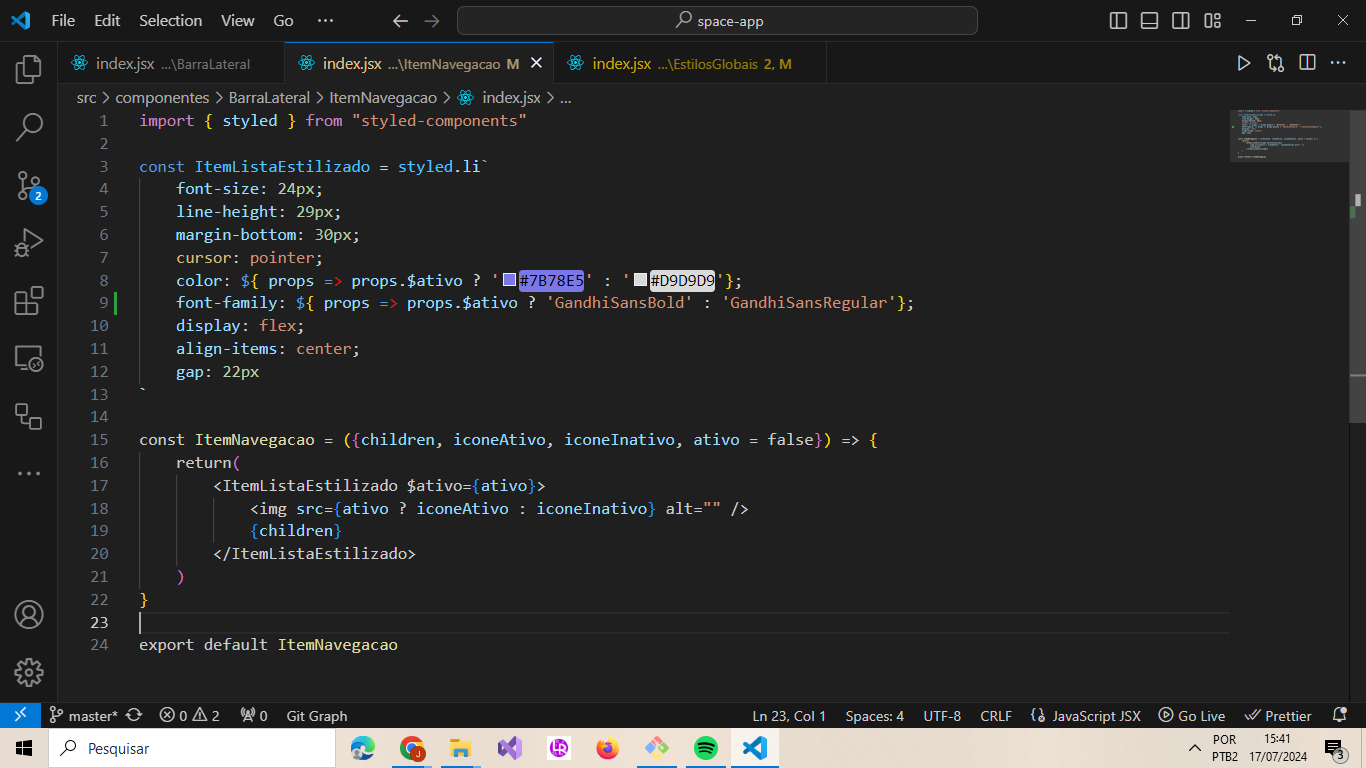1366x768 pixels.
Task: Open Spotify from the taskbar
Action: click(x=706, y=748)
